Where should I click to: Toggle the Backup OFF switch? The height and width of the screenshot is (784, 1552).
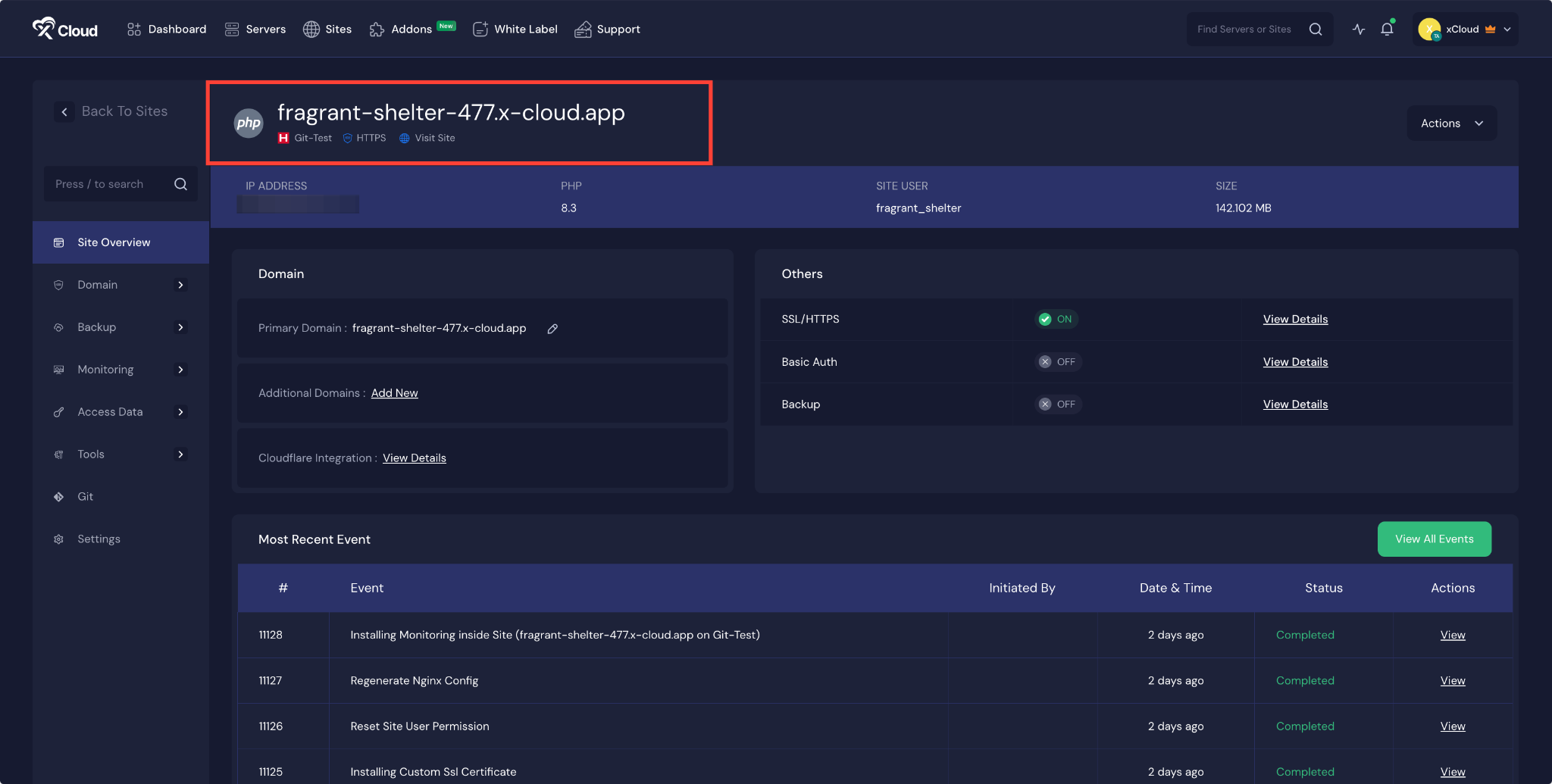coord(1058,404)
